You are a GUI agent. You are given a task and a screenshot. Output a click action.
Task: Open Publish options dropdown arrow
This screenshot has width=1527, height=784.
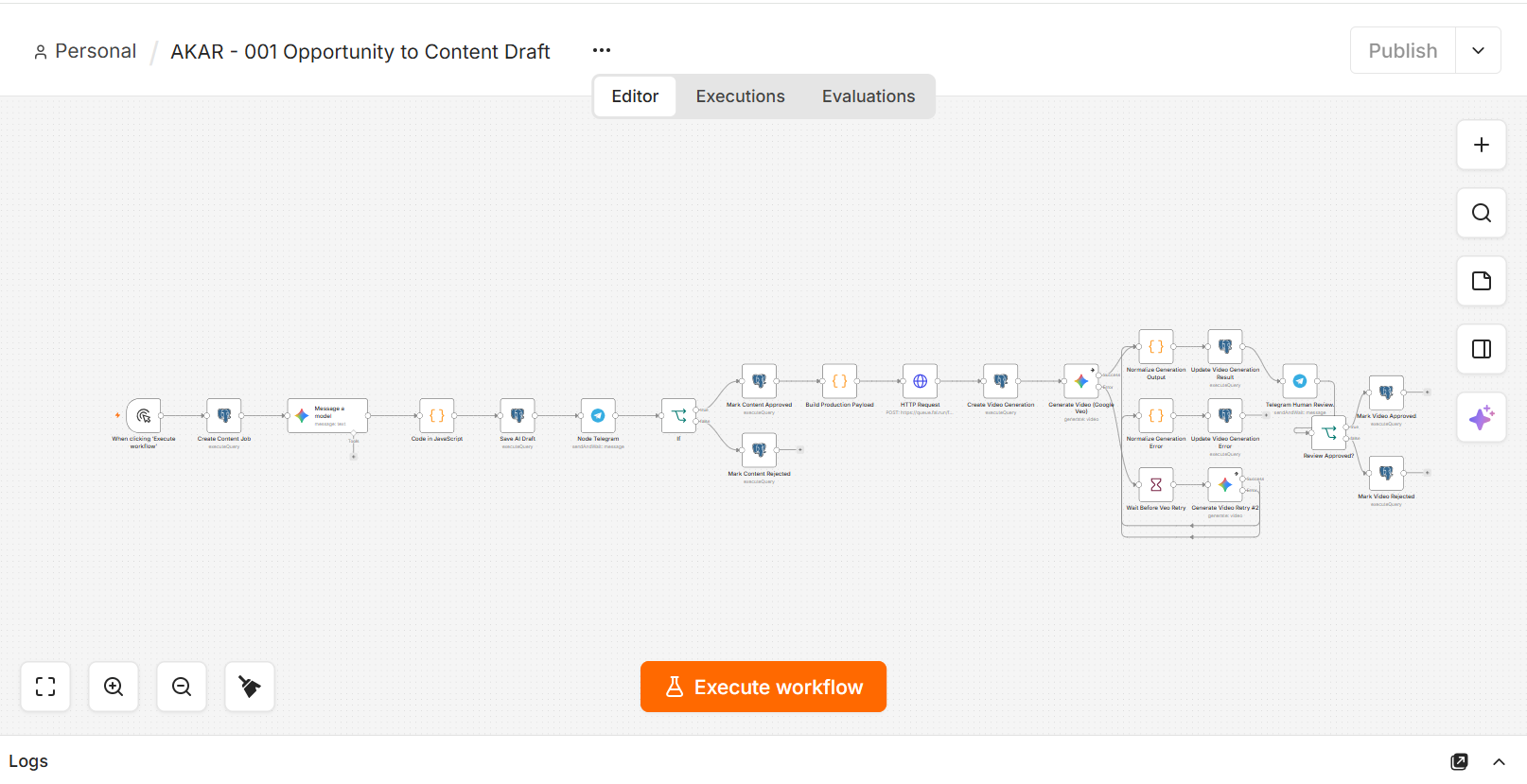[x=1479, y=51]
